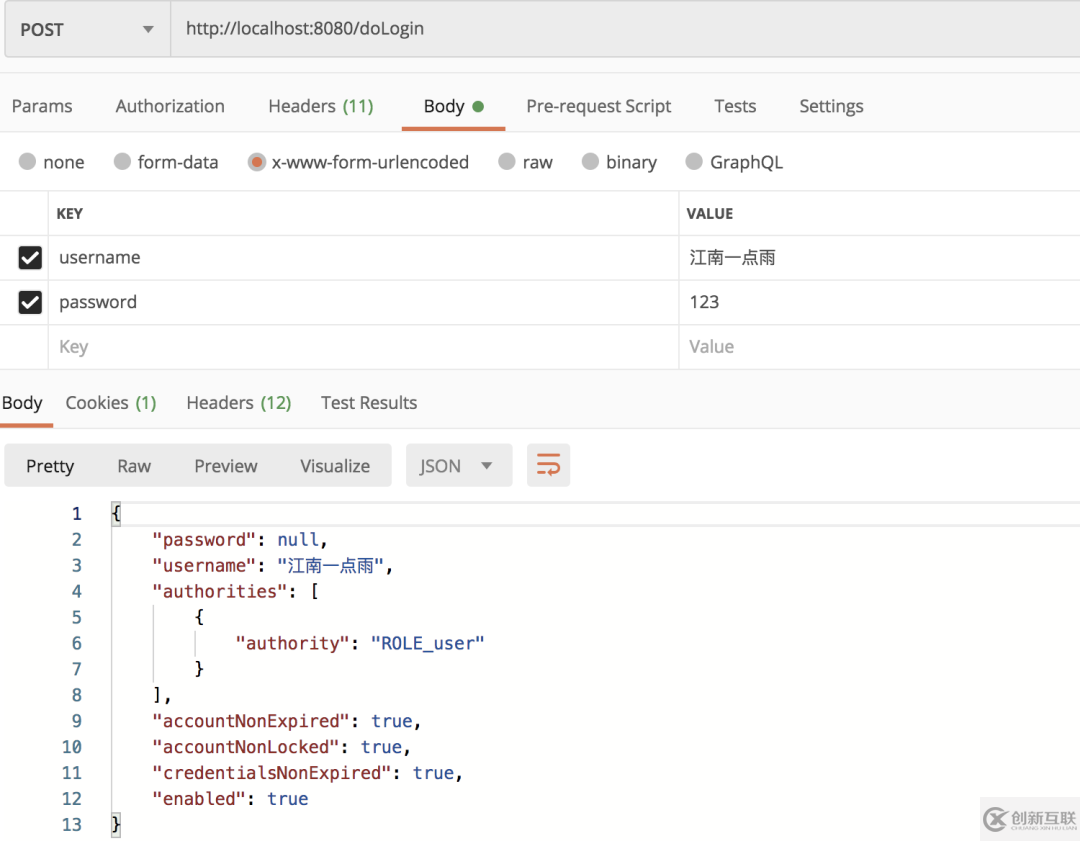Image resolution: width=1080 pixels, height=841 pixels.
Task: Uncheck the password parameter checkbox
Action: tap(30, 302)
